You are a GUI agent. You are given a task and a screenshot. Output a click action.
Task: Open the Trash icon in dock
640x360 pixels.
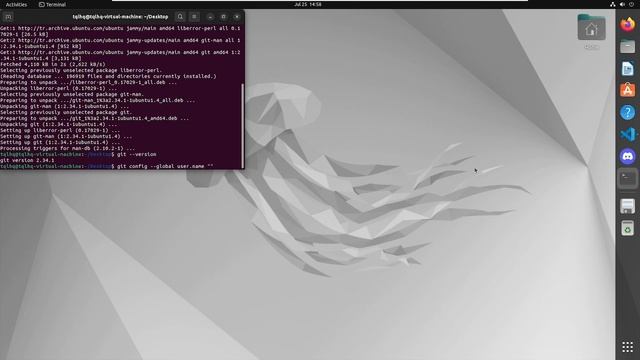click(x=628, y=228)
